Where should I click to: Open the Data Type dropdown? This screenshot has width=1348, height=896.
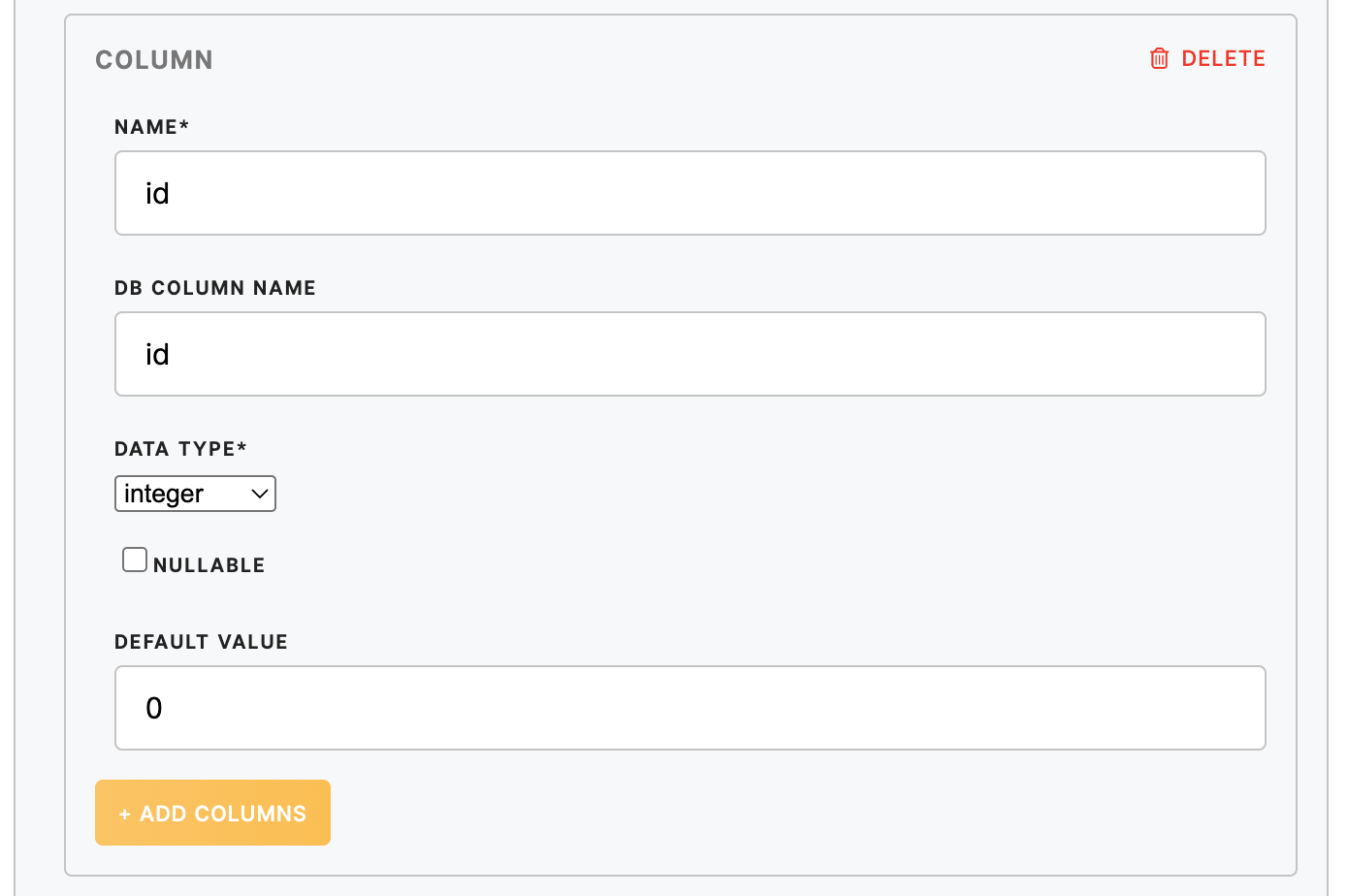(x=195, y=494)
